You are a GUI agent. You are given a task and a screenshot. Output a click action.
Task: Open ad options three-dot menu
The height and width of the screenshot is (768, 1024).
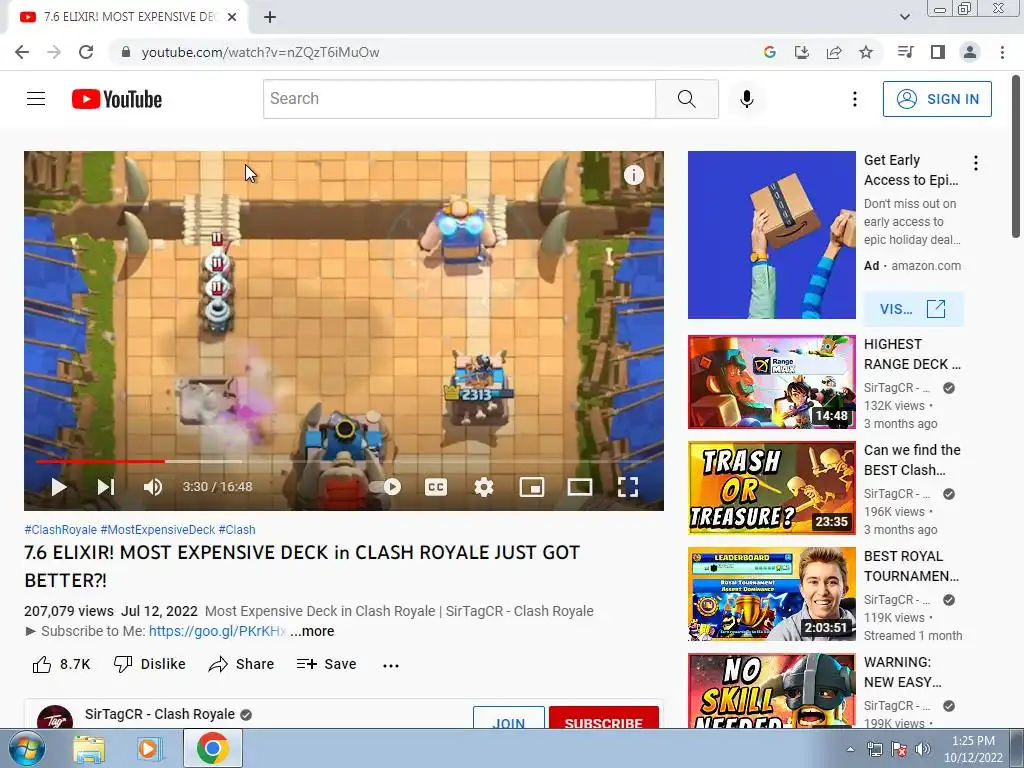click(x=976, y=163)
